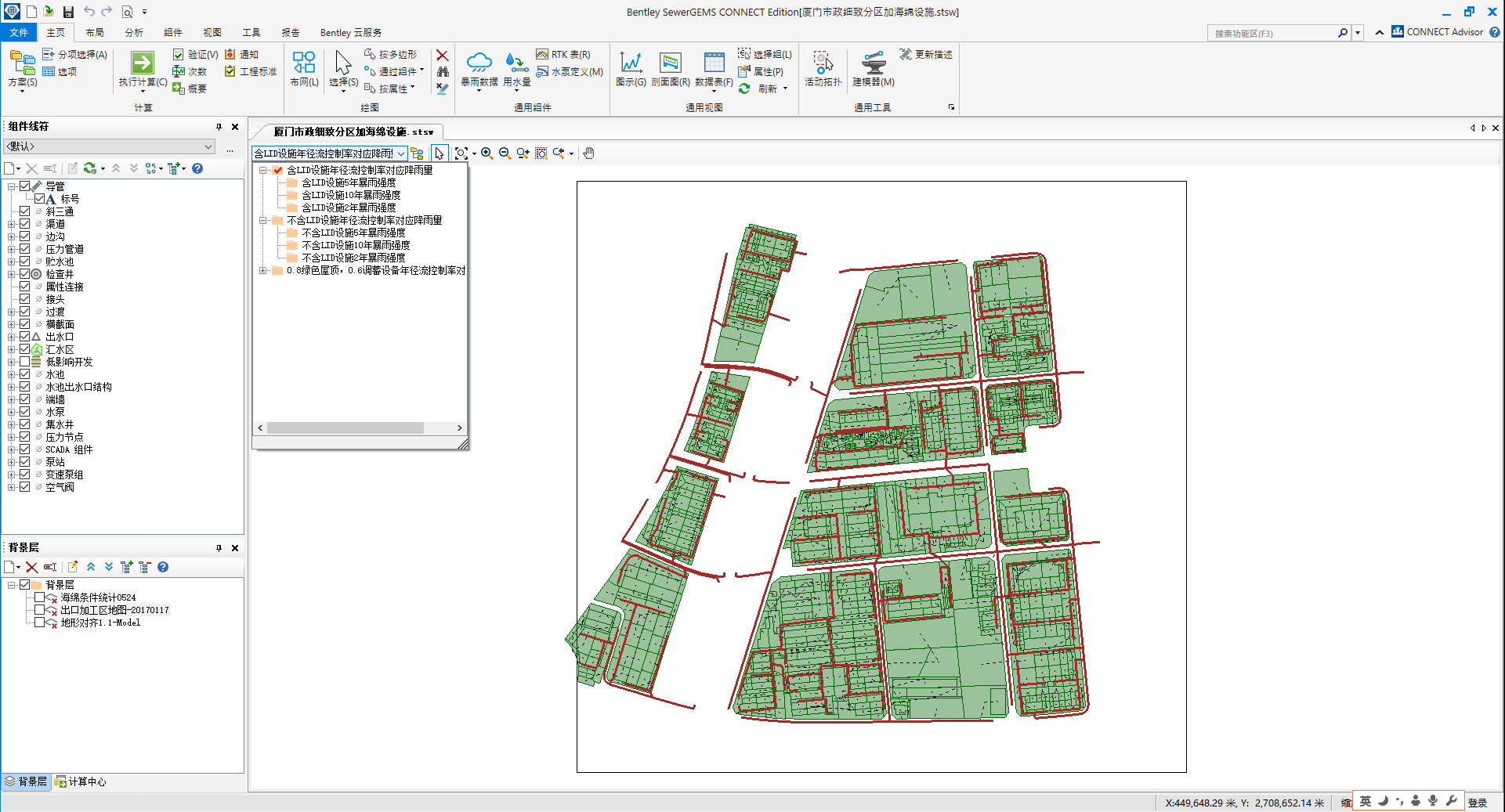This screenshot has height=812, width=1505.
Task: Collapse the 导管 tree node
Action: tap(11, 186)
